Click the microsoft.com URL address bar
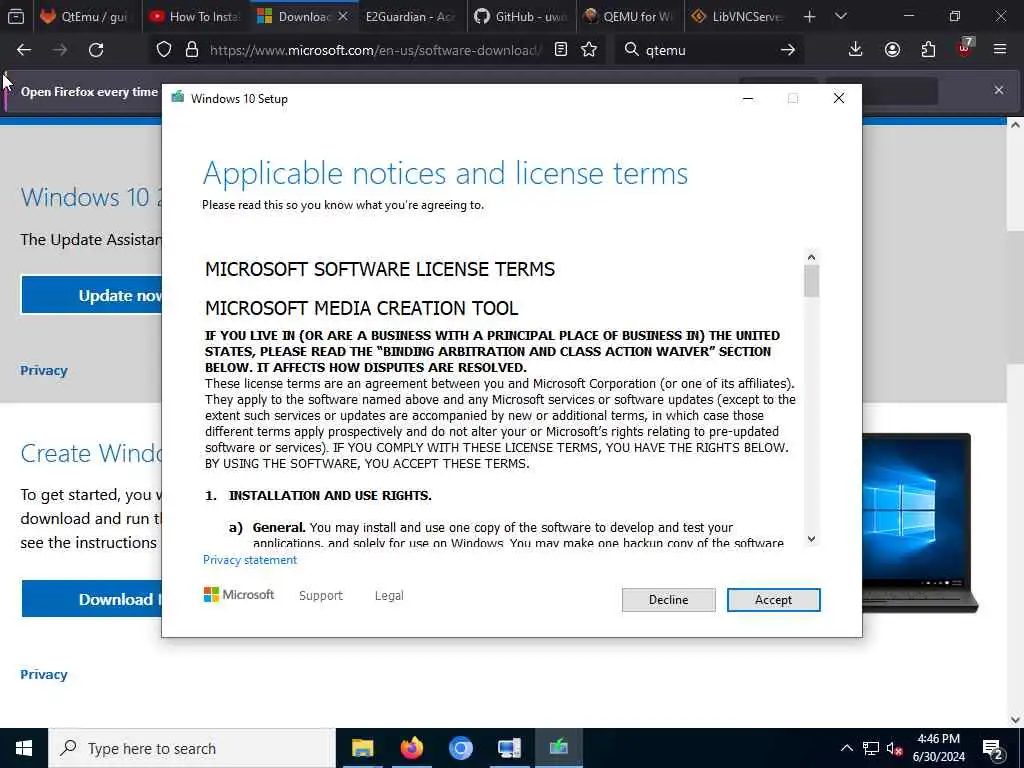 pyautogui.click(x=375, y=50)
